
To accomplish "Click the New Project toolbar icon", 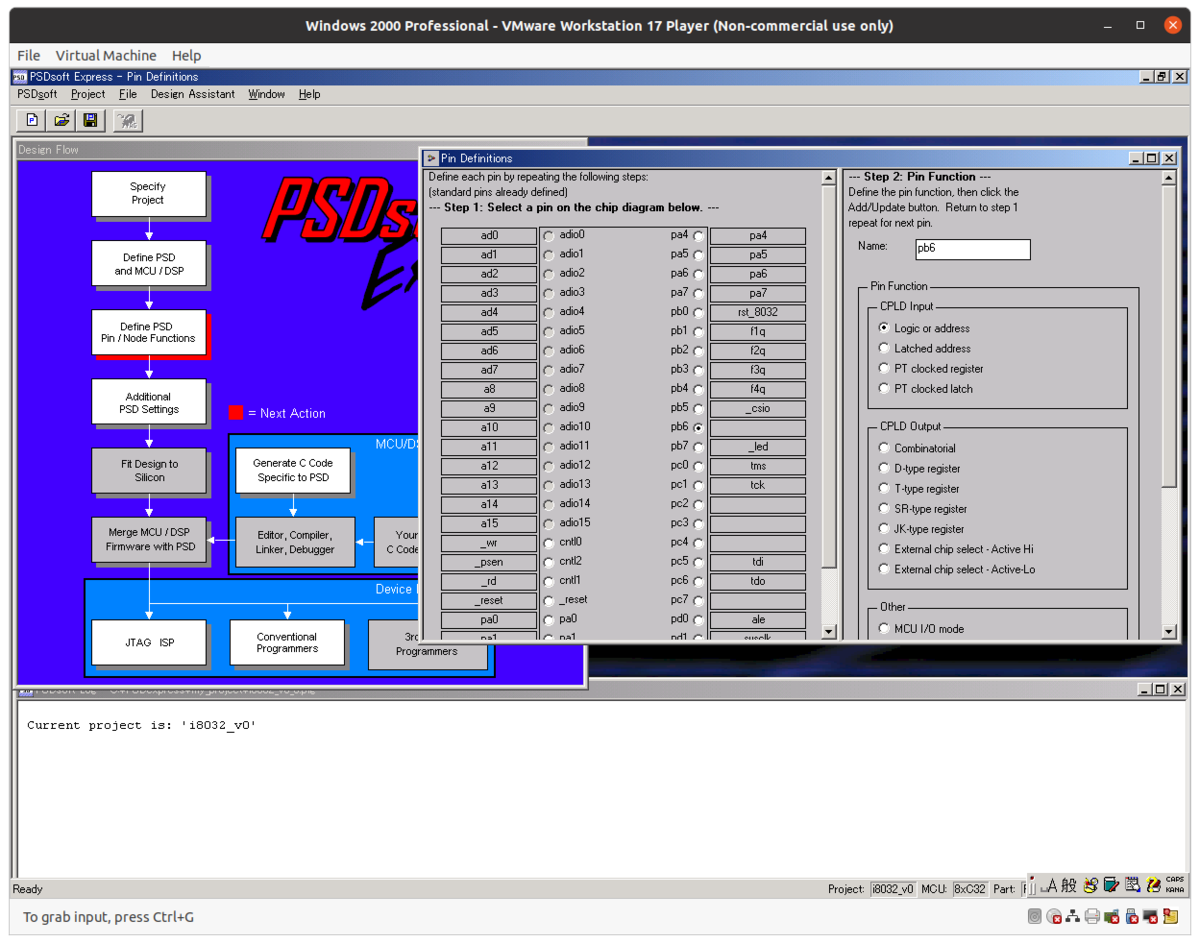I will click(32, 121).
